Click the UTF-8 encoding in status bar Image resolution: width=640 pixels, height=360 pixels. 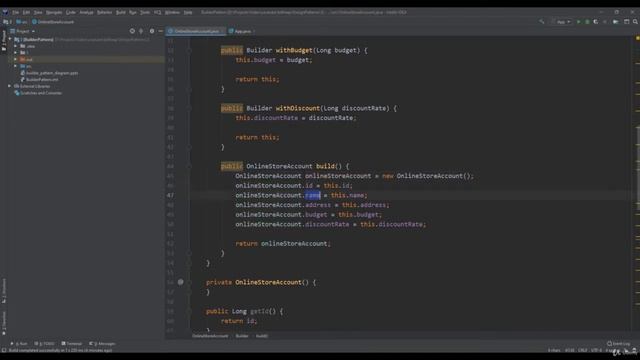click(x=596, y=350)
